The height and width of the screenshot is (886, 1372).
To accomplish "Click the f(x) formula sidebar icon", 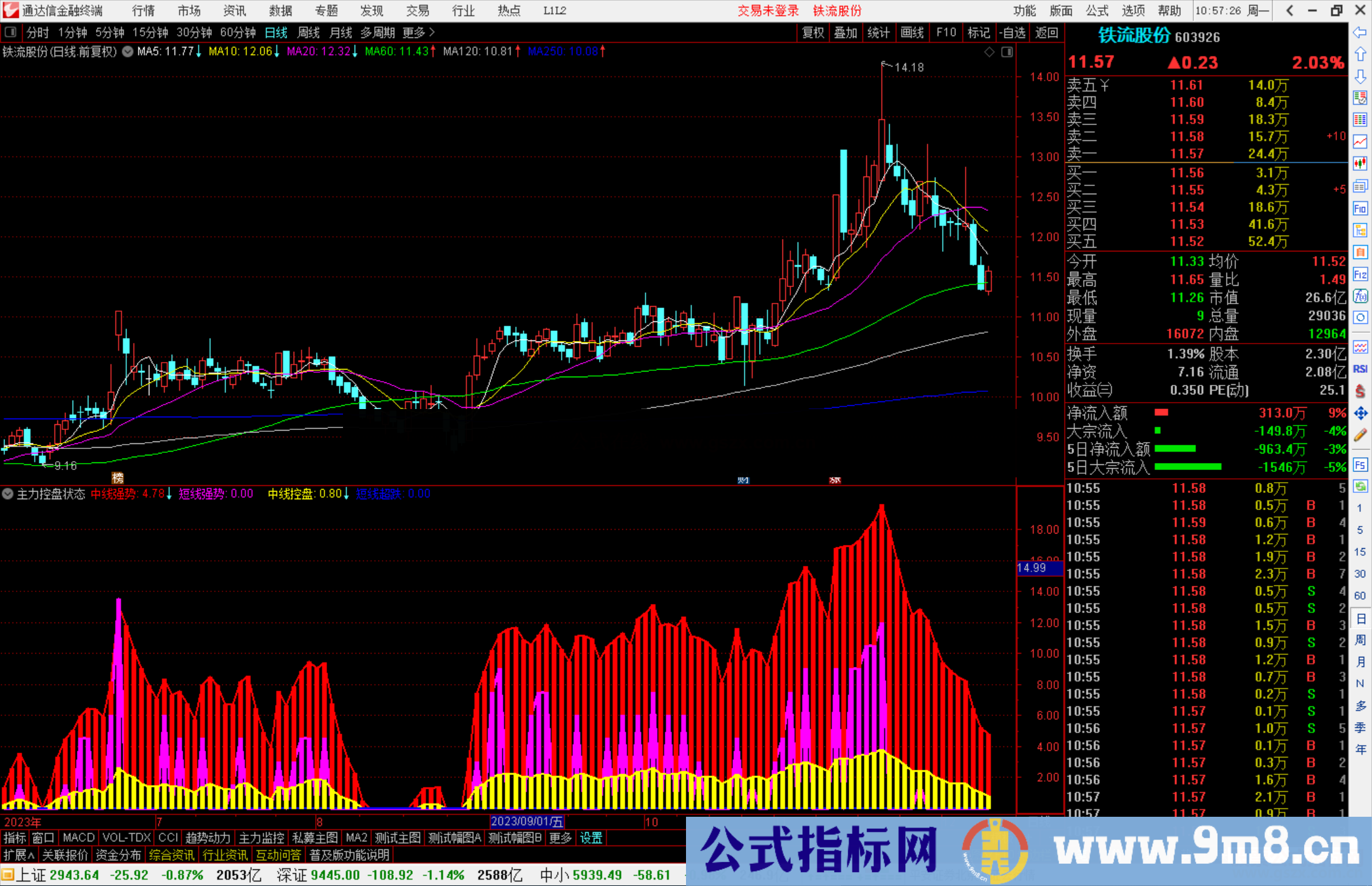I will tap(1360, 296).
